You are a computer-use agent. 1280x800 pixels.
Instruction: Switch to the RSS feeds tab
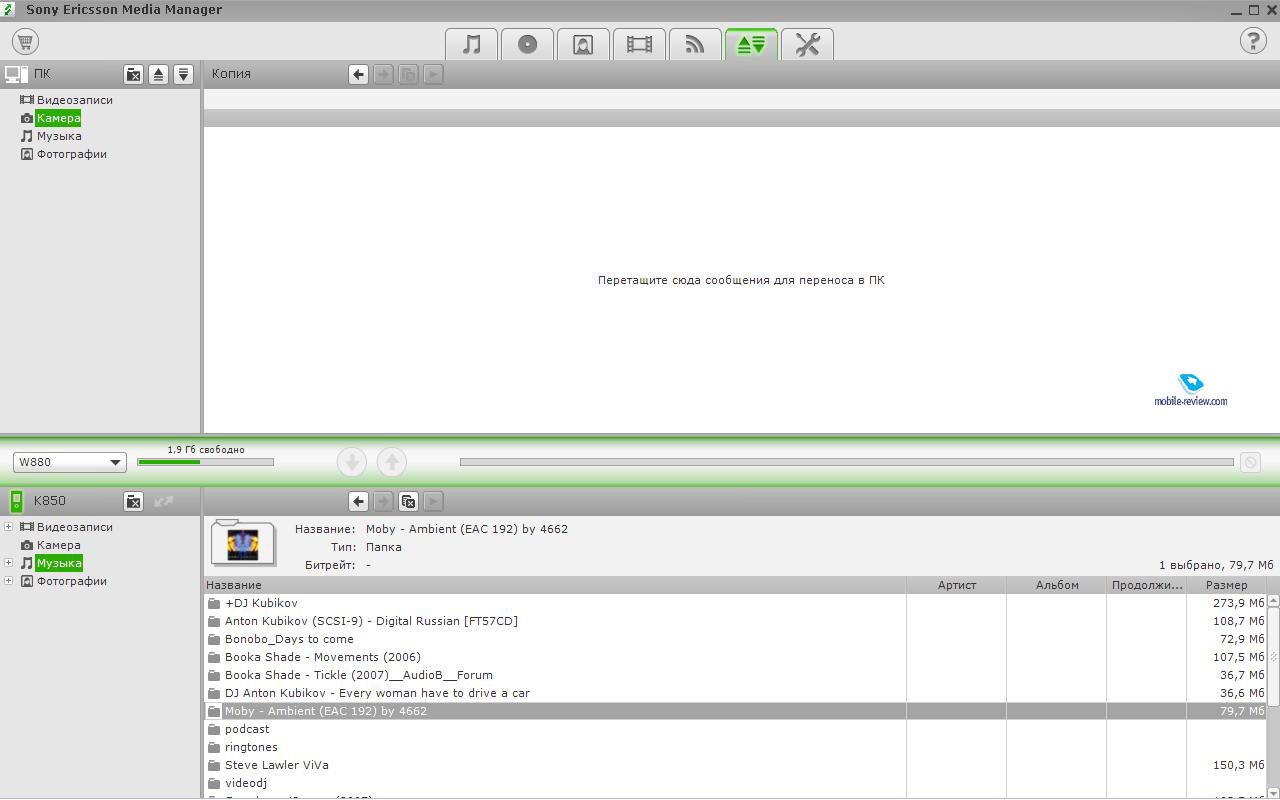click(695, 45)
